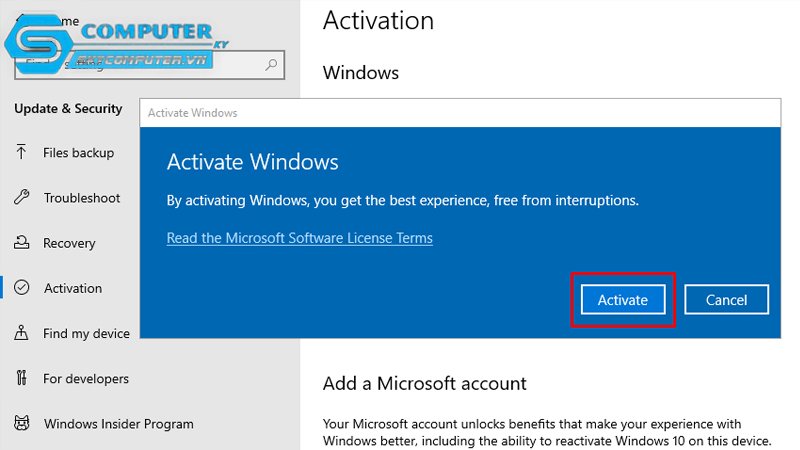This screenshot has height=450, width=800.
Task: Click the Update & Security heading
Action: click(68, 109)
